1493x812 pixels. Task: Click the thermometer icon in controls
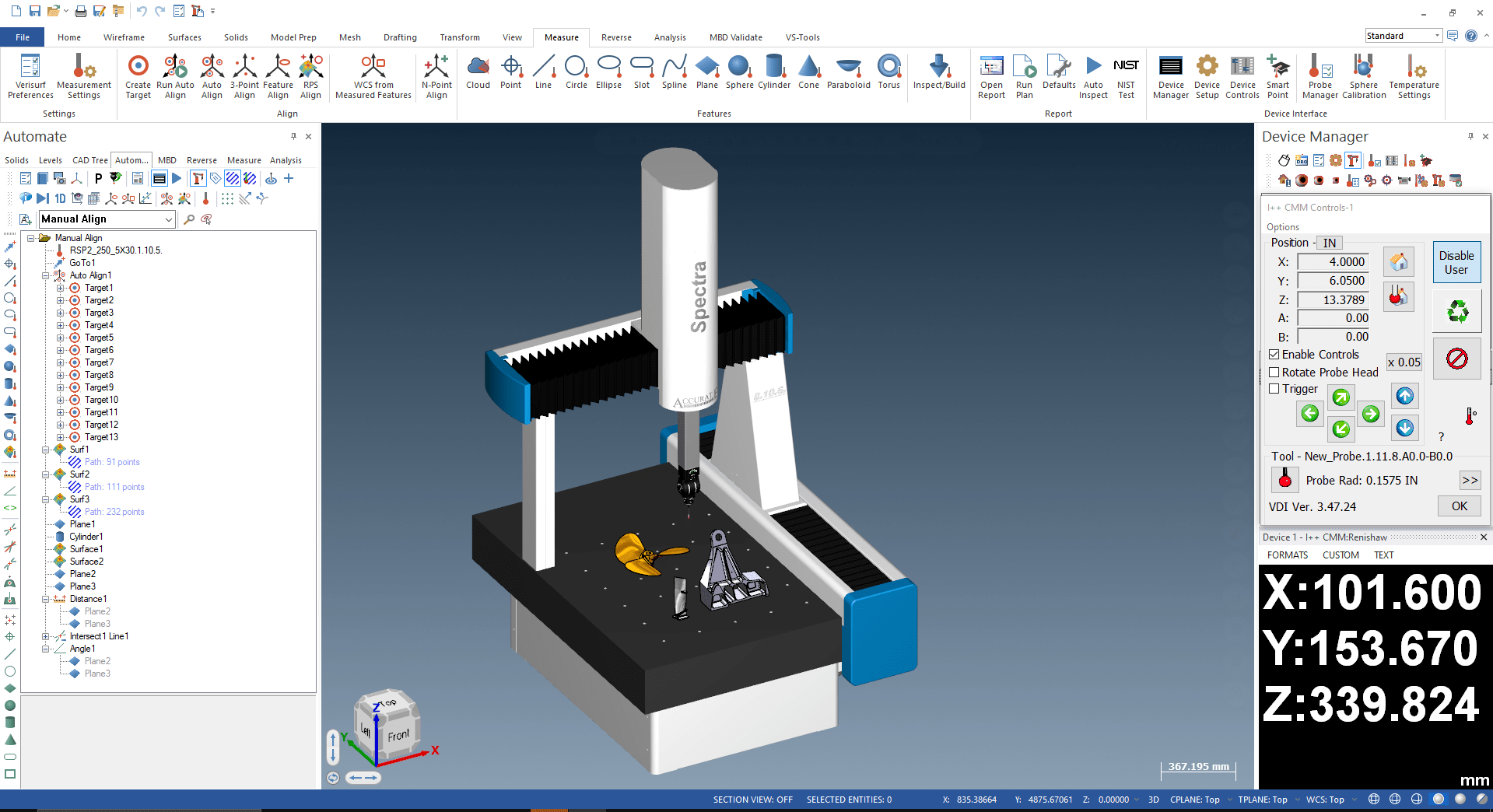pos(1470,416)
